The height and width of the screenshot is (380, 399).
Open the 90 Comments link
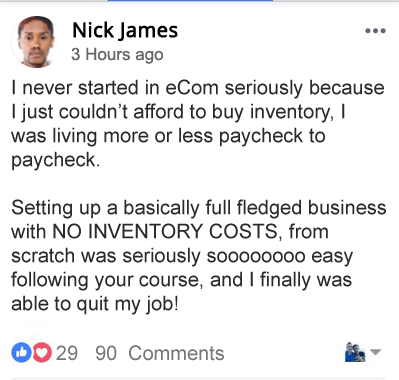click(x=160, y=353)
